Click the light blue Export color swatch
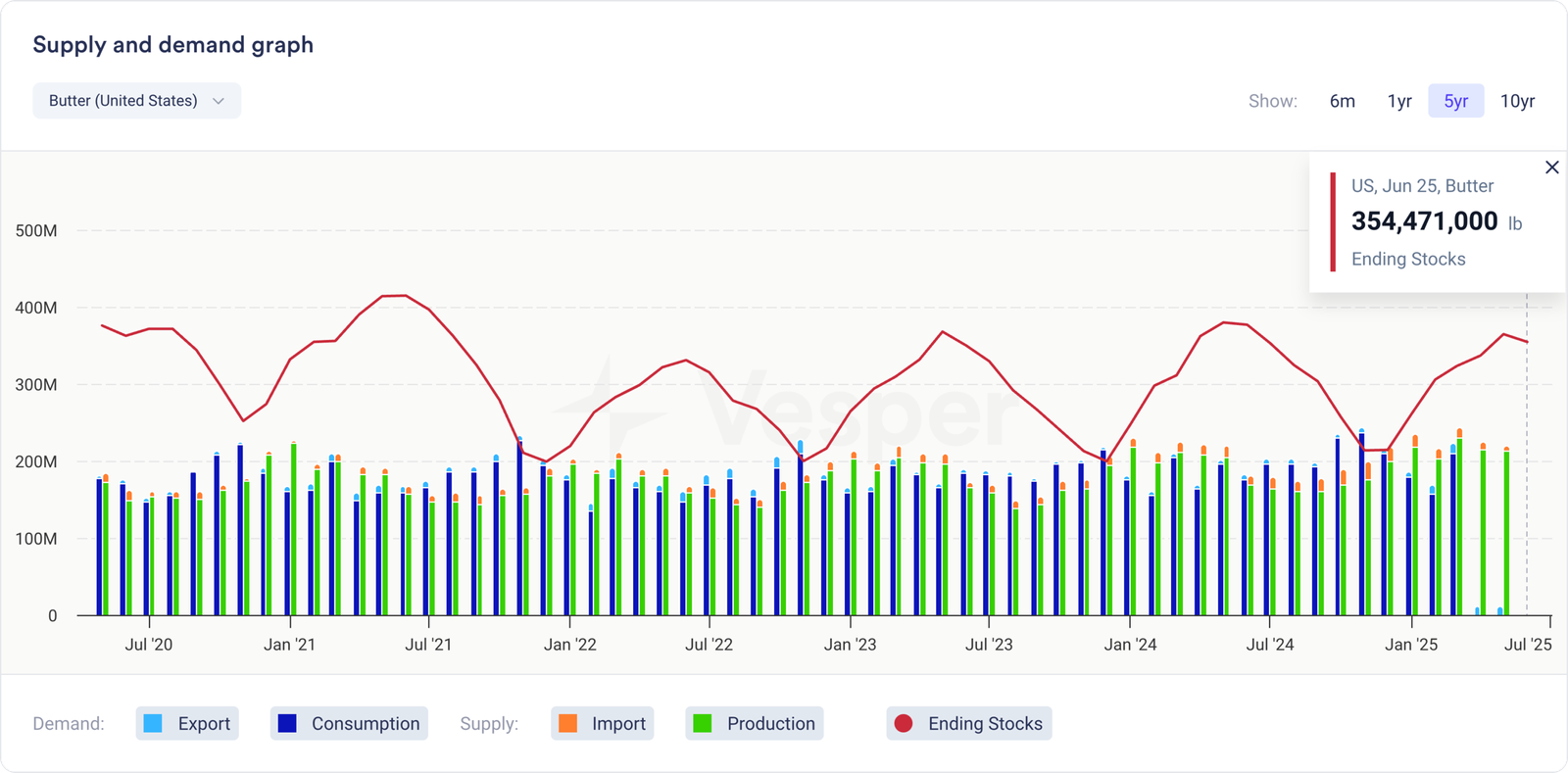Screen dimensions: 1568x773 coord(153,724)
